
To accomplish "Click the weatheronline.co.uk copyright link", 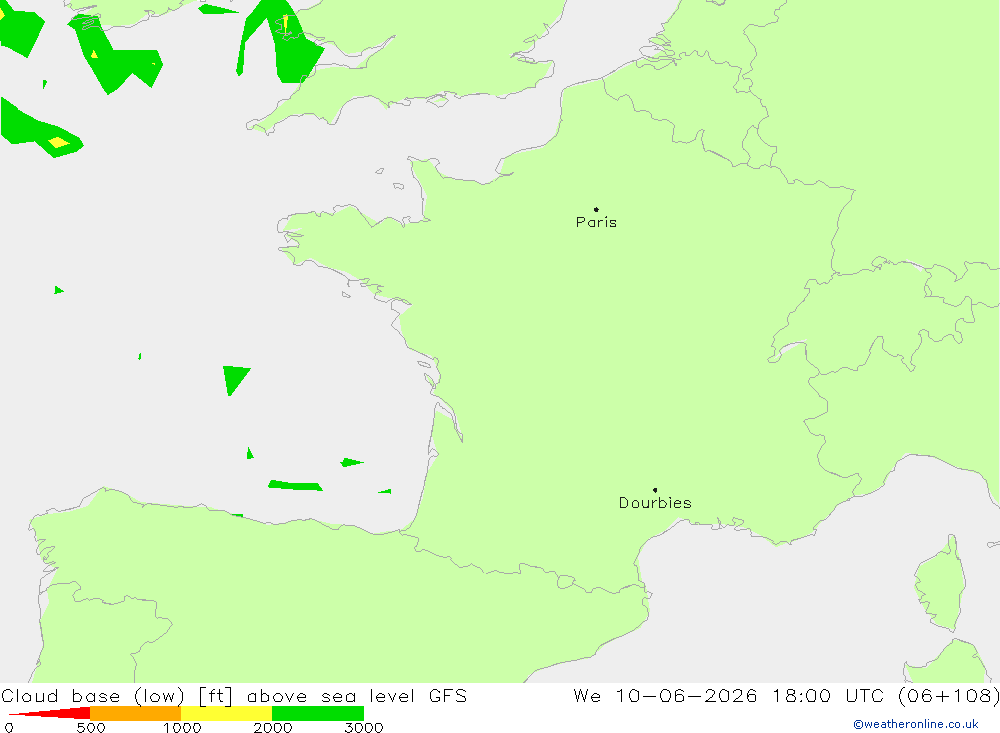I will tap(916, 724).
